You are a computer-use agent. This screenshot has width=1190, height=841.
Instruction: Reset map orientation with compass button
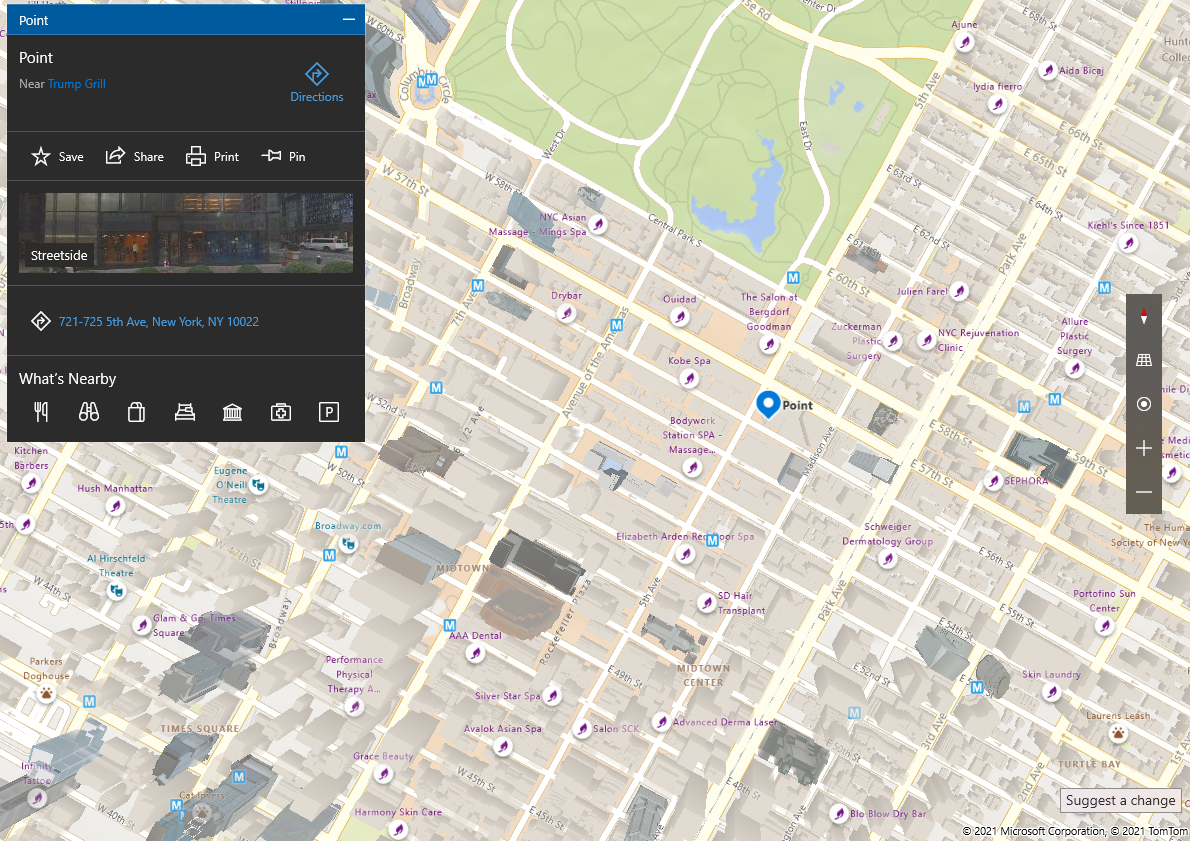[x=1144, y=317]
